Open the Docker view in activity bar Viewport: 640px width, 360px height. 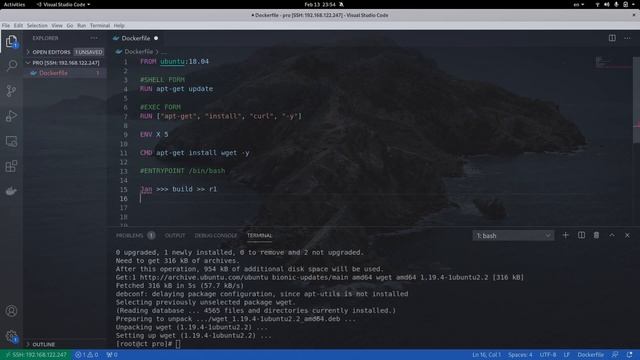click(11, 191)
